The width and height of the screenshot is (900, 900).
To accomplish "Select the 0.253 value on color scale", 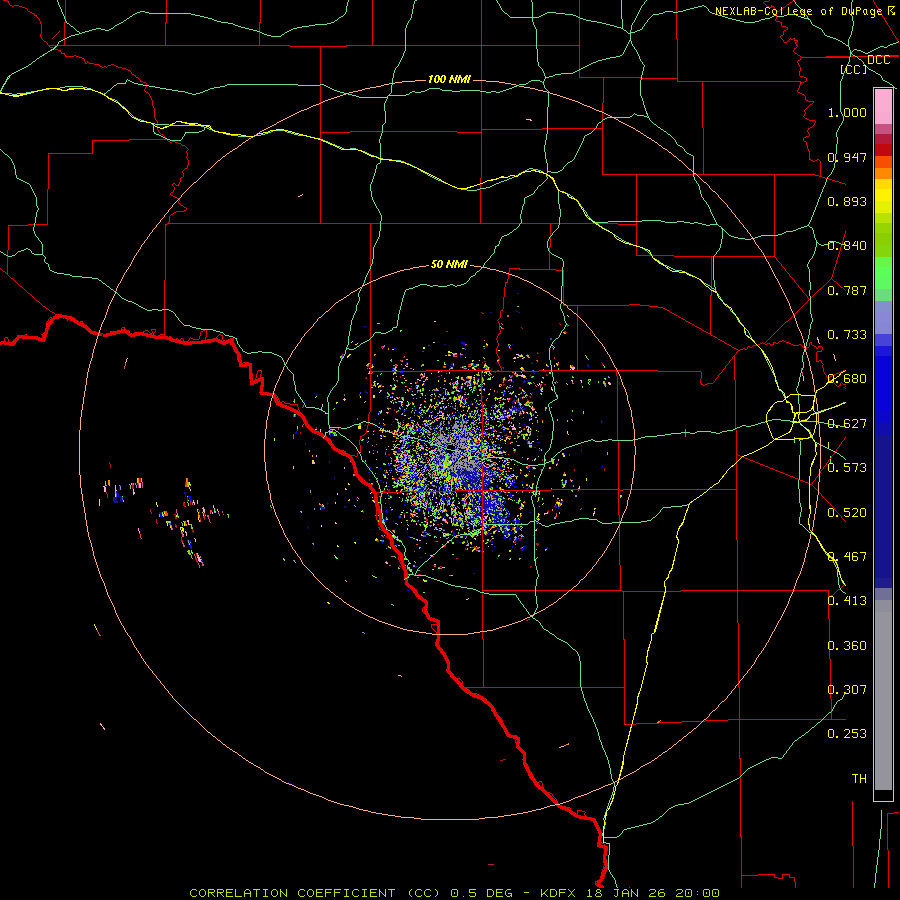I will pos(847,734).
